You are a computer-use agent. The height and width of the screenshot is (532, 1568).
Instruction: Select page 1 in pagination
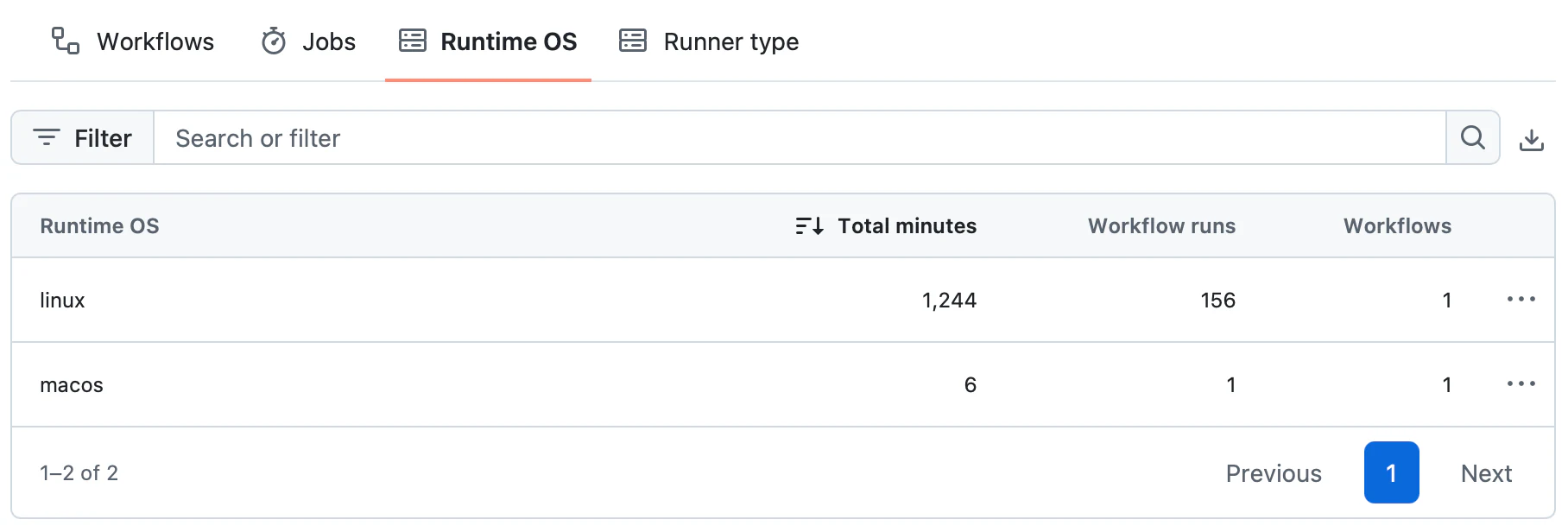(1391, 472)
